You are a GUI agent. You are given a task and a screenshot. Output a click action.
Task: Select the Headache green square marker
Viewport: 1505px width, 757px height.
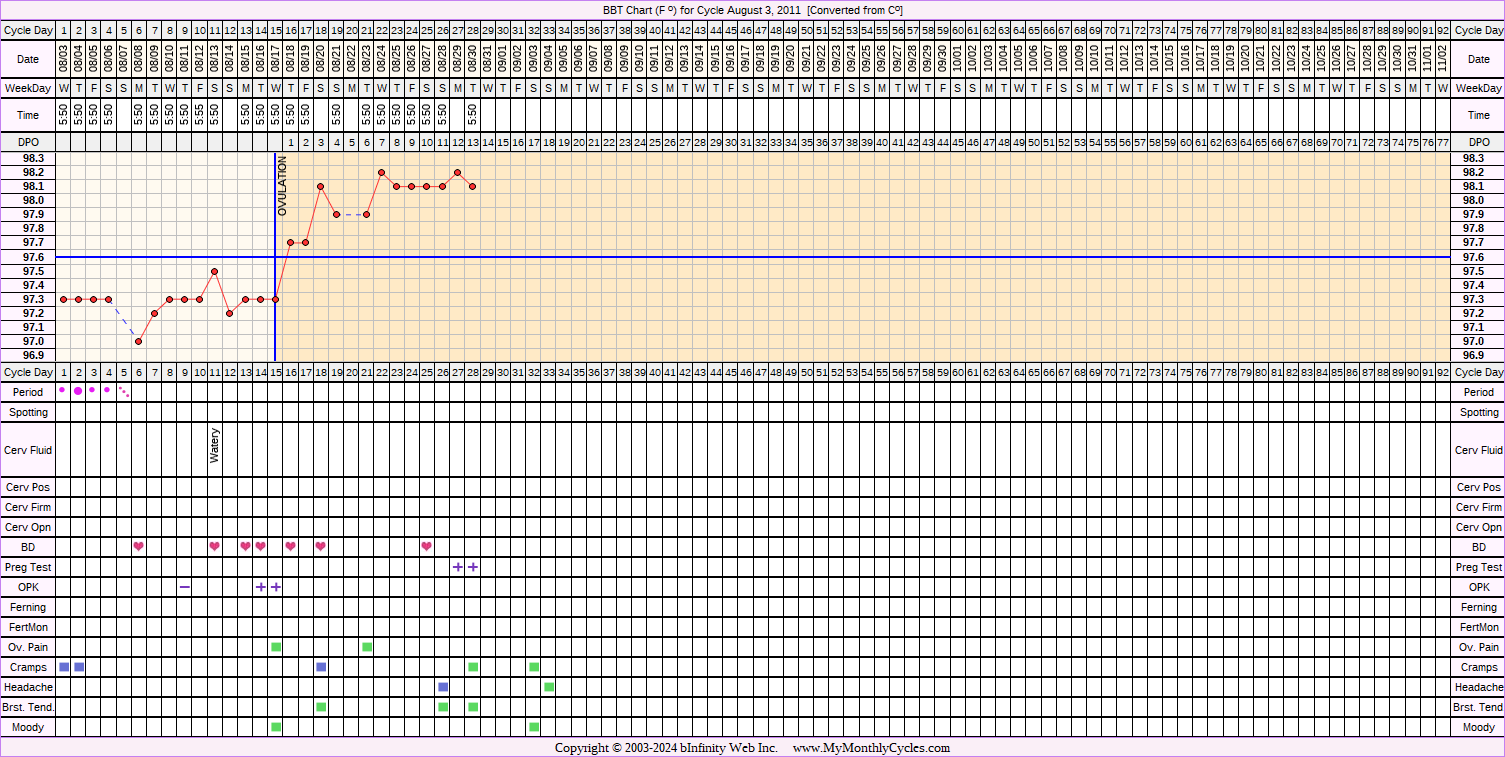pyautogui.click(x=549, y=687)
